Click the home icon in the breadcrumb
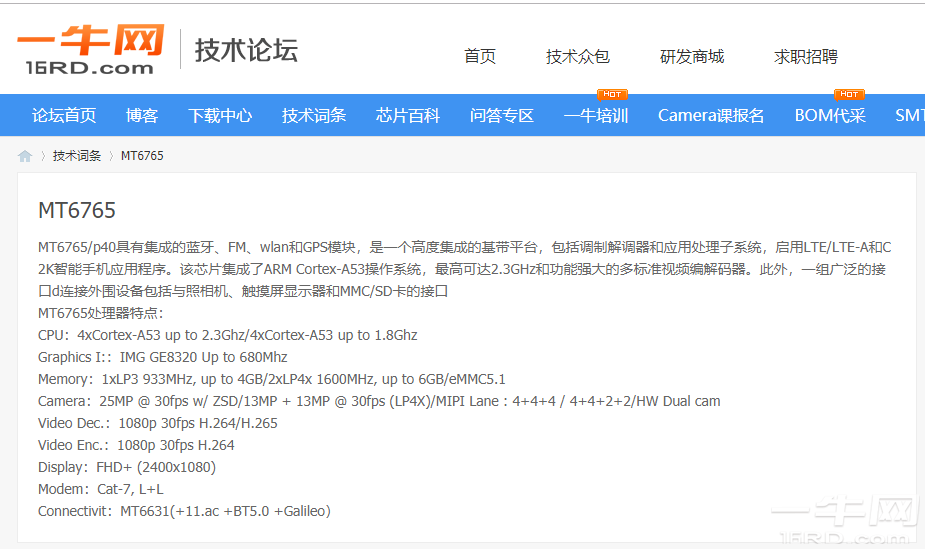Screen dimensions: 925x549 click(x=25, y=156)
